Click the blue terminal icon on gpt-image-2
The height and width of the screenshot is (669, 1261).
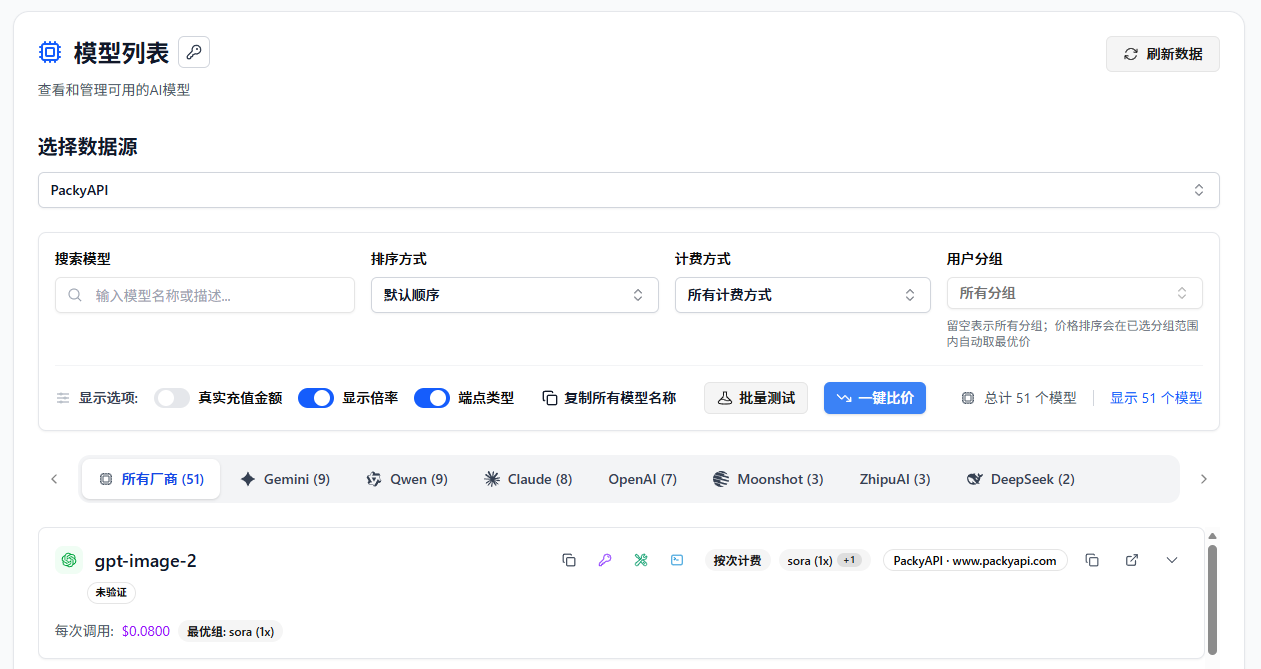click(677, 560)
